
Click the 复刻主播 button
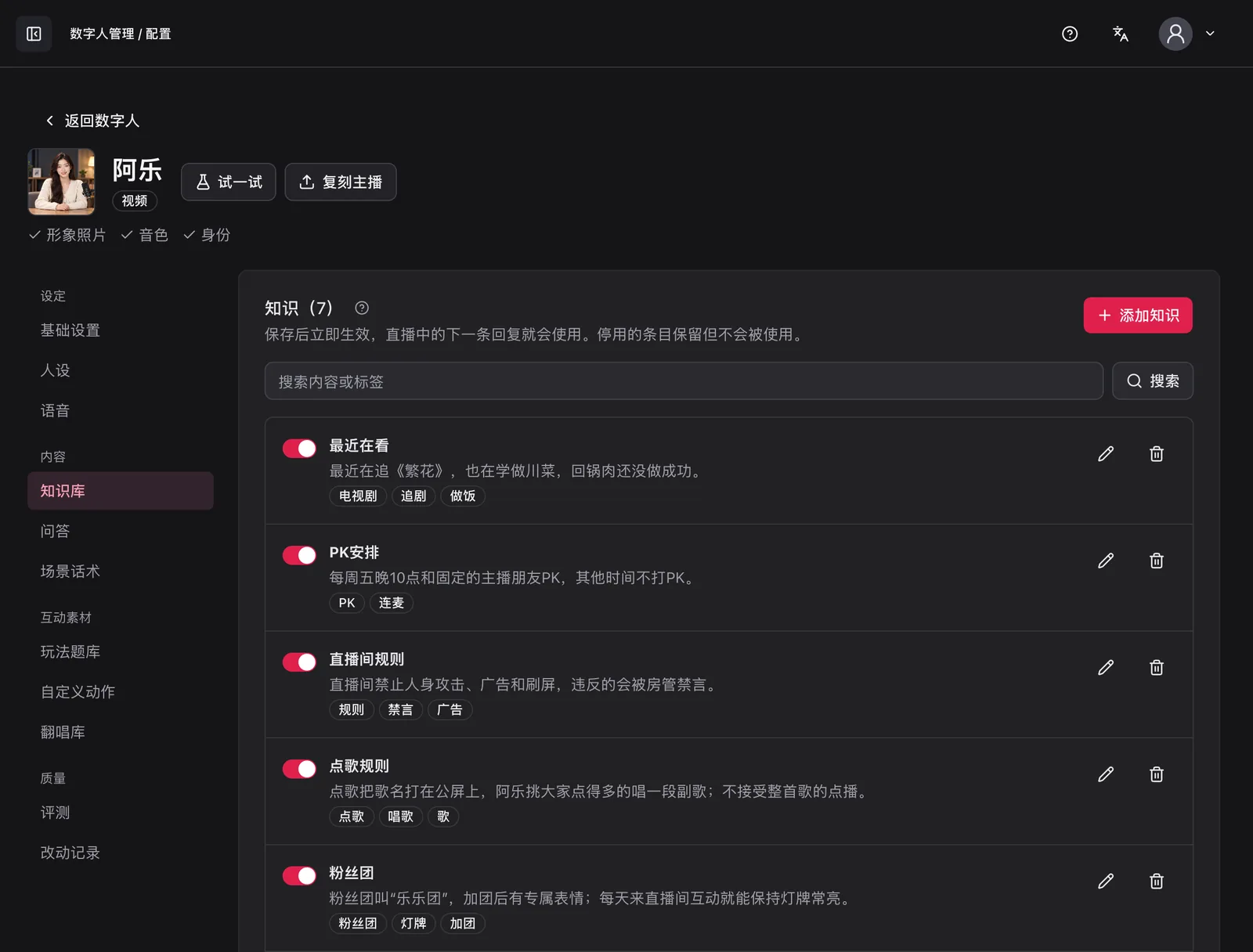point(341,182)
